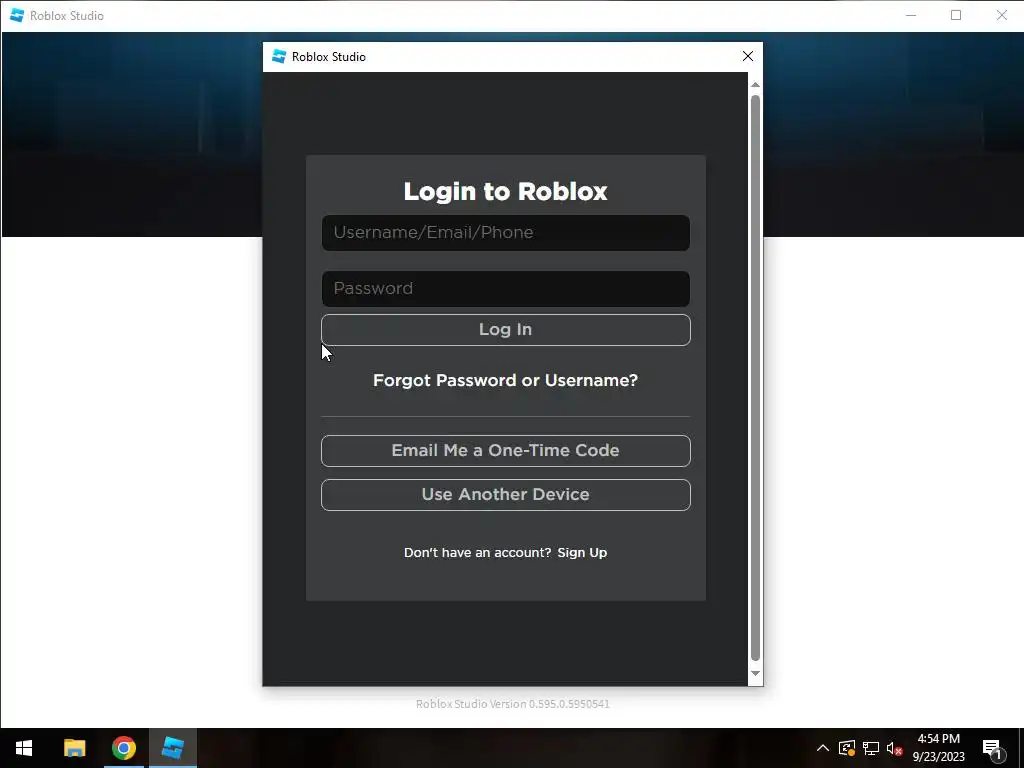Show hidden system tray icons
This screenshot has height=768, width=1024.
pyautogui.click(x=823, y=748)
